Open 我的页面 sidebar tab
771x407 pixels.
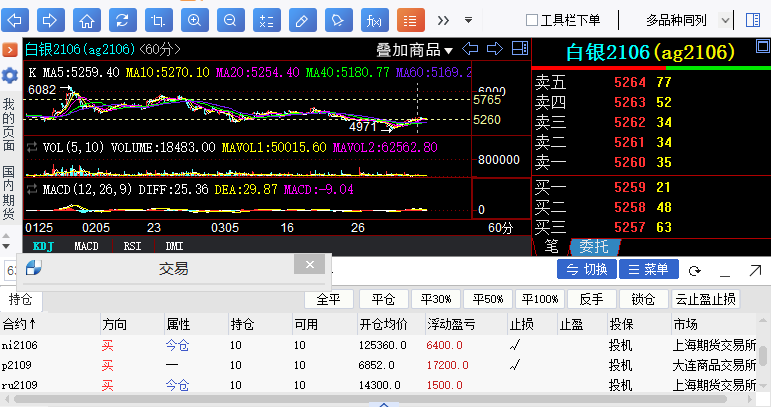click(x=9, y=124)
